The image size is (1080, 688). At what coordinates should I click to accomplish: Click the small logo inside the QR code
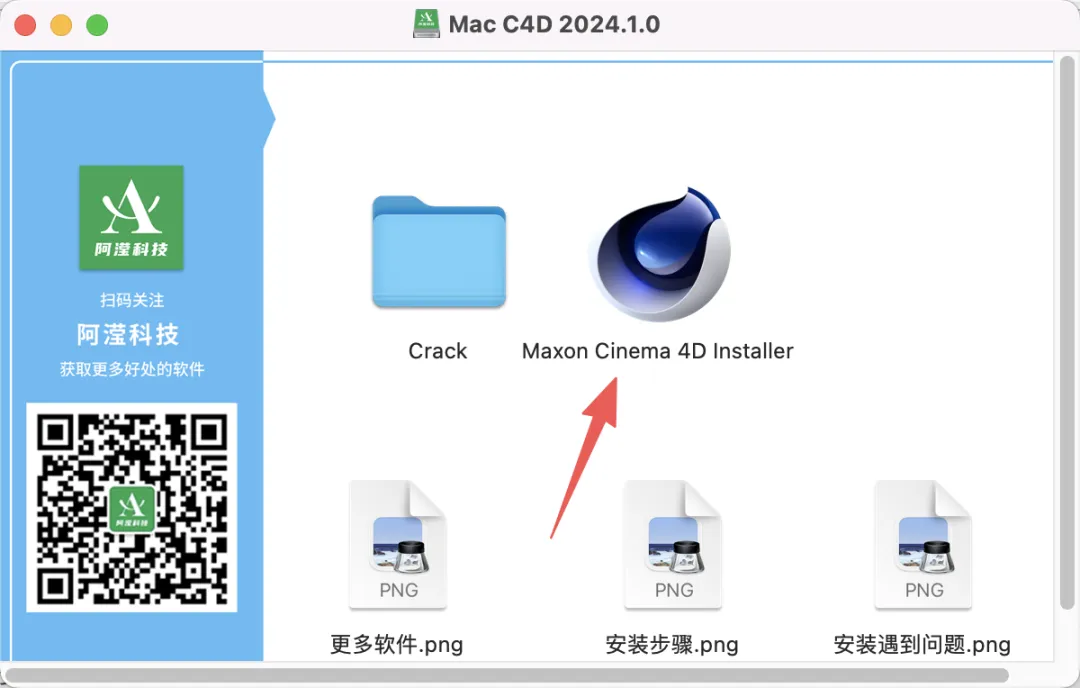pyautogui.click(x=132, y=508)
